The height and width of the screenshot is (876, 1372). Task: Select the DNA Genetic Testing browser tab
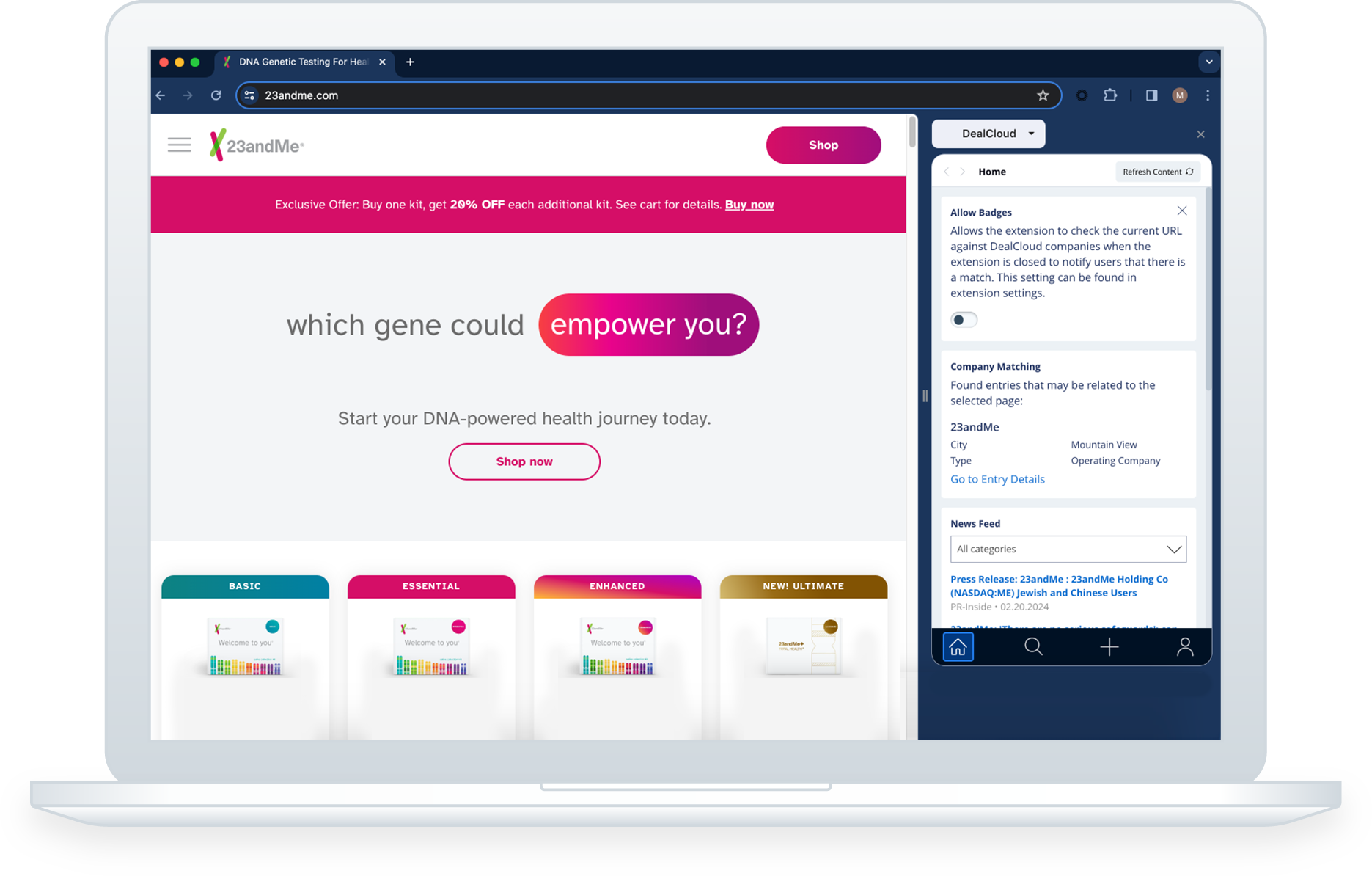(301, 62)
